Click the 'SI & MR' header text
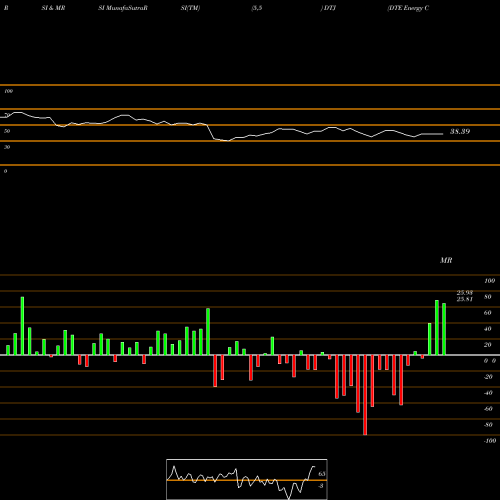The image size is (500, 500). 53,8
